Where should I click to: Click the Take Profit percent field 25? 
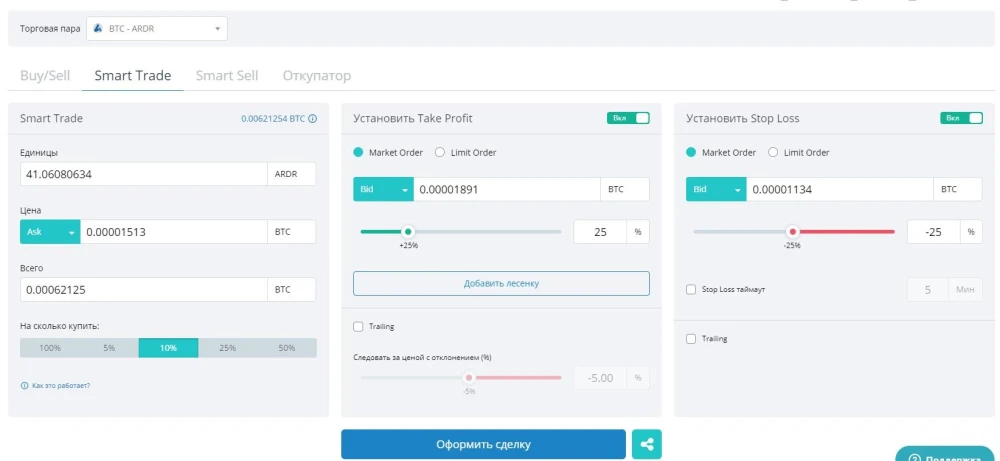(600, 232)
